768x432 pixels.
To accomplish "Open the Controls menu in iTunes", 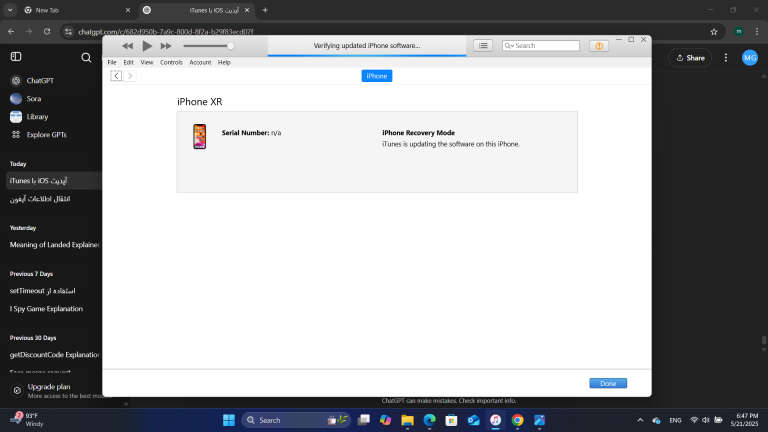I will coord(171,62).
